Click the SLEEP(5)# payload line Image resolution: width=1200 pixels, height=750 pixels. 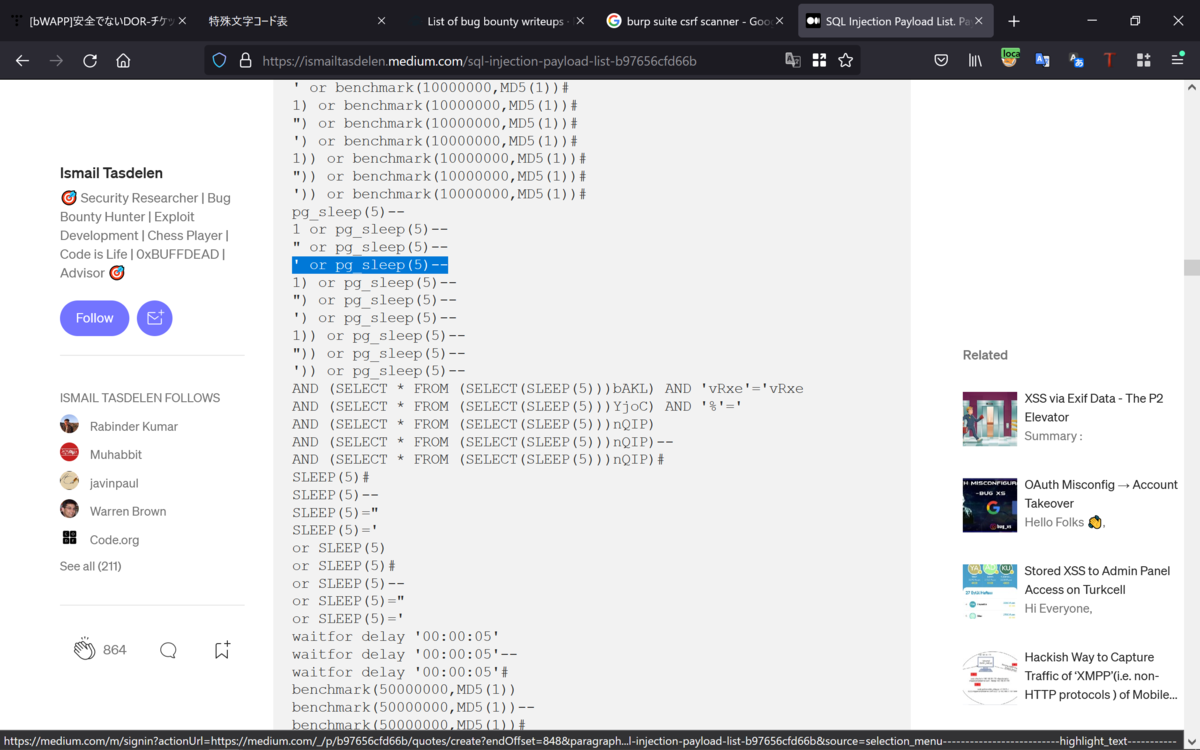click(x=331, y=477)
